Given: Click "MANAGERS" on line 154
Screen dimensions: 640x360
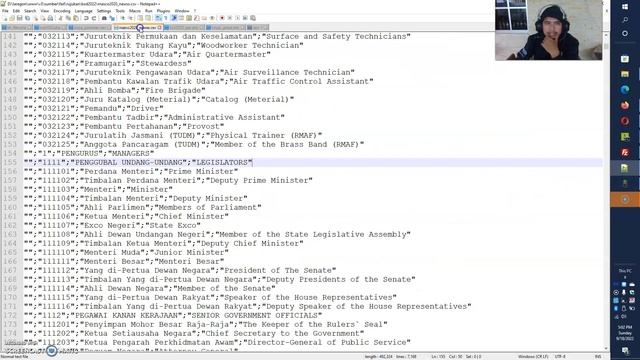Looking at the screenshot, I should (130, 153).
